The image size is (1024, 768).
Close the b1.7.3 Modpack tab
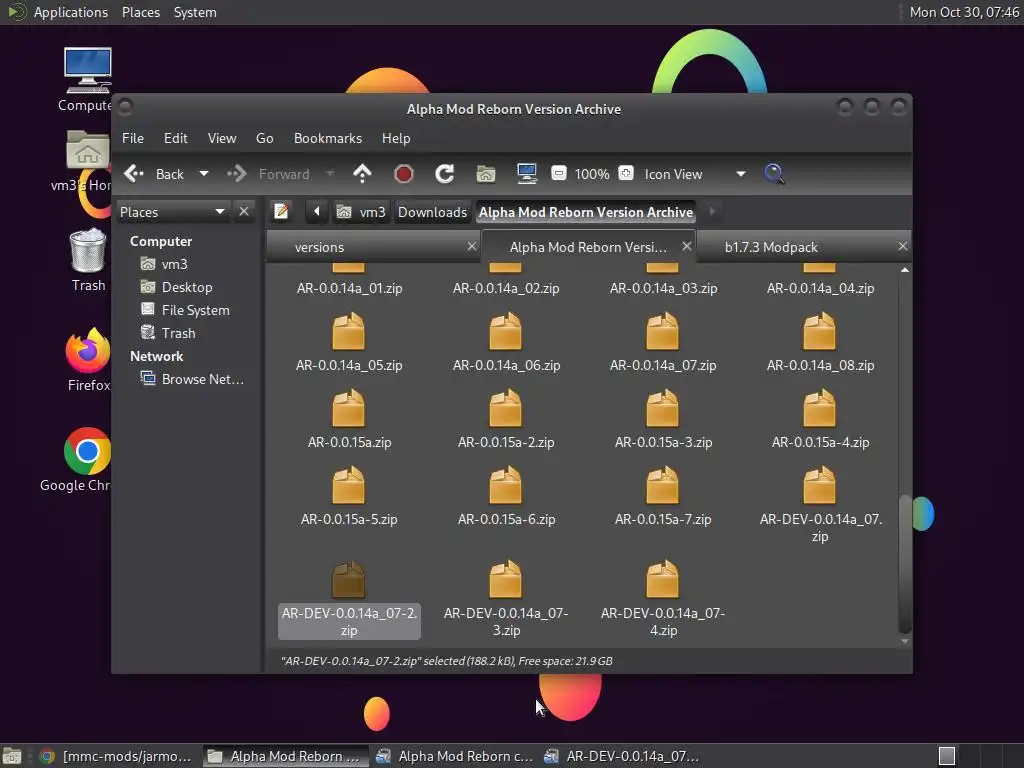pyautogui.click(x=902, y=246)
